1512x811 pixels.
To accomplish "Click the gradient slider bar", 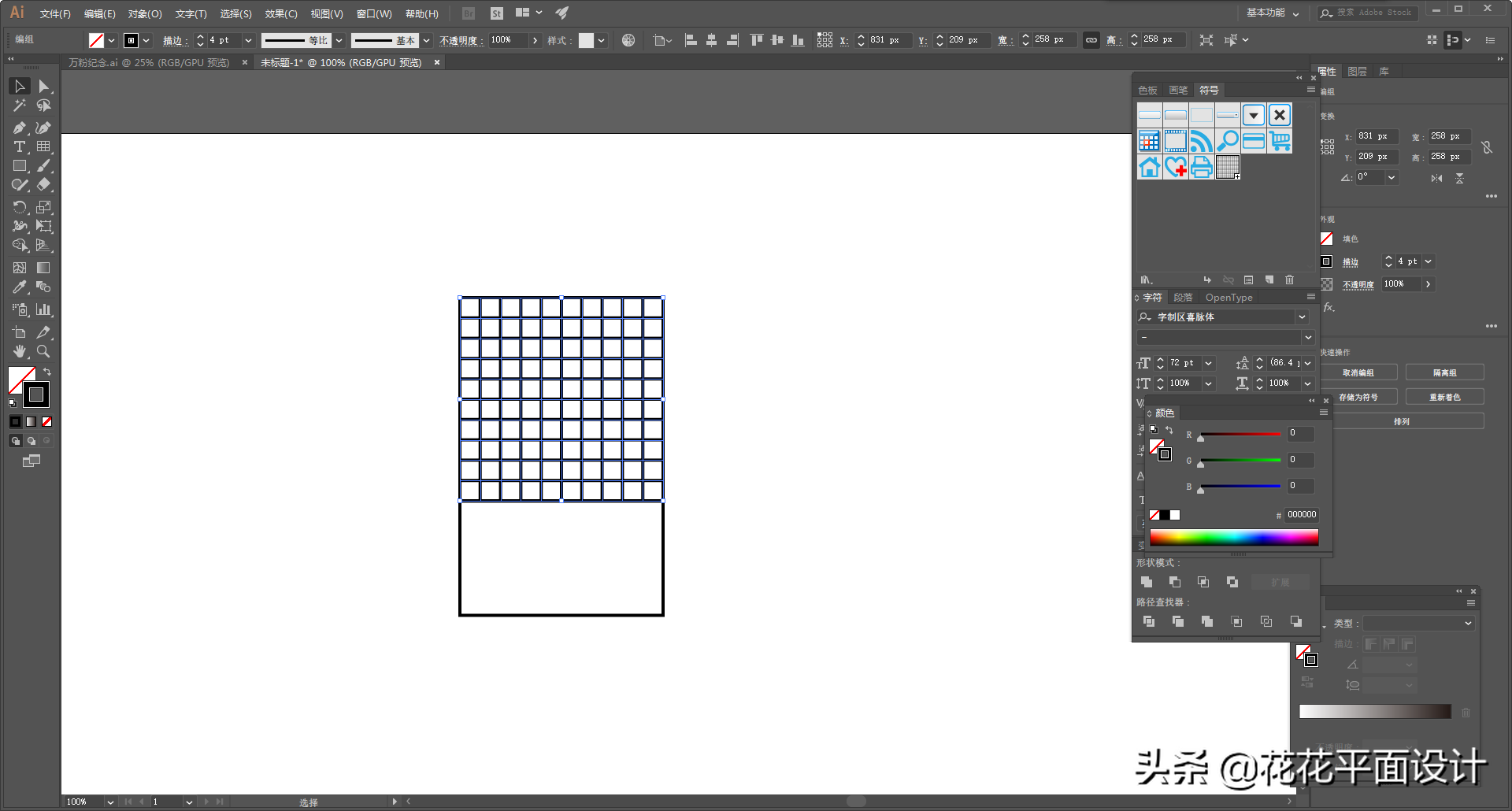I will coord(1375,711).
